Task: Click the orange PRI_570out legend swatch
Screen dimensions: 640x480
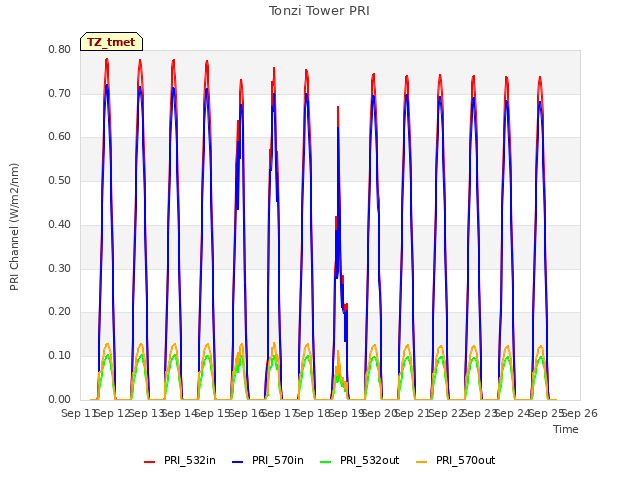Action: (x=422, y=461)
